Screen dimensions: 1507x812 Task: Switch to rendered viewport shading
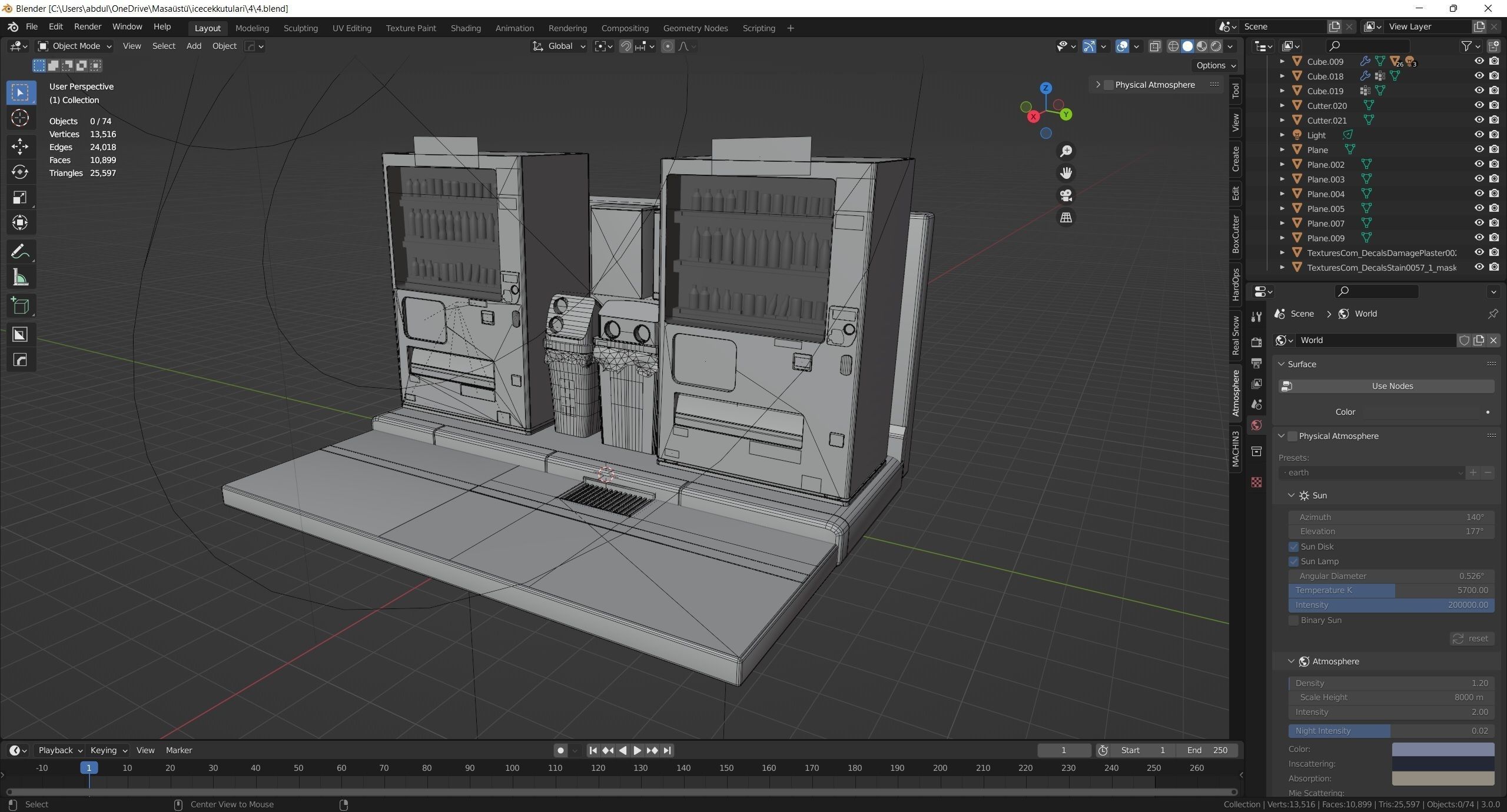point(1216,46)
